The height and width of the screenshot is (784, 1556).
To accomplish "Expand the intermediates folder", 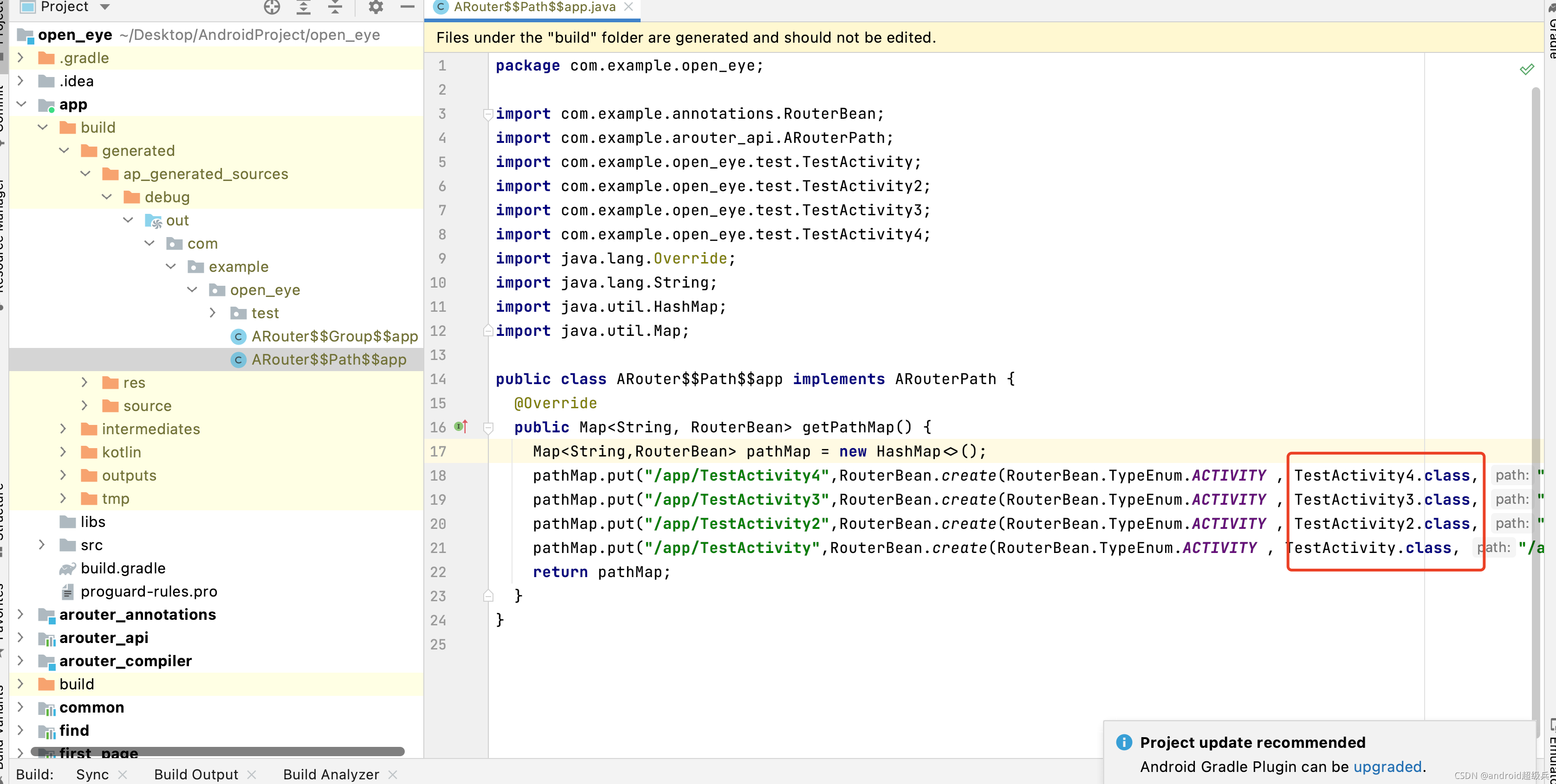I will [64, 429].
